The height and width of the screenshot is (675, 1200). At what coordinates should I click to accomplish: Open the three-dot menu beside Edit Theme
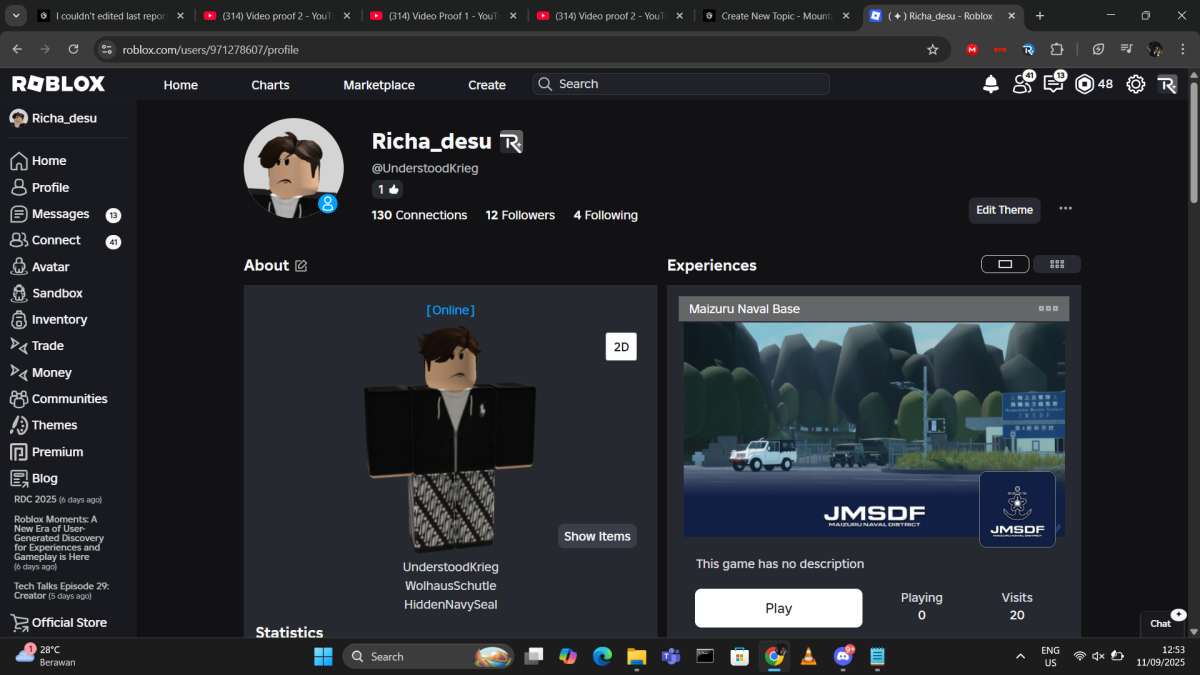(1065, 209)
